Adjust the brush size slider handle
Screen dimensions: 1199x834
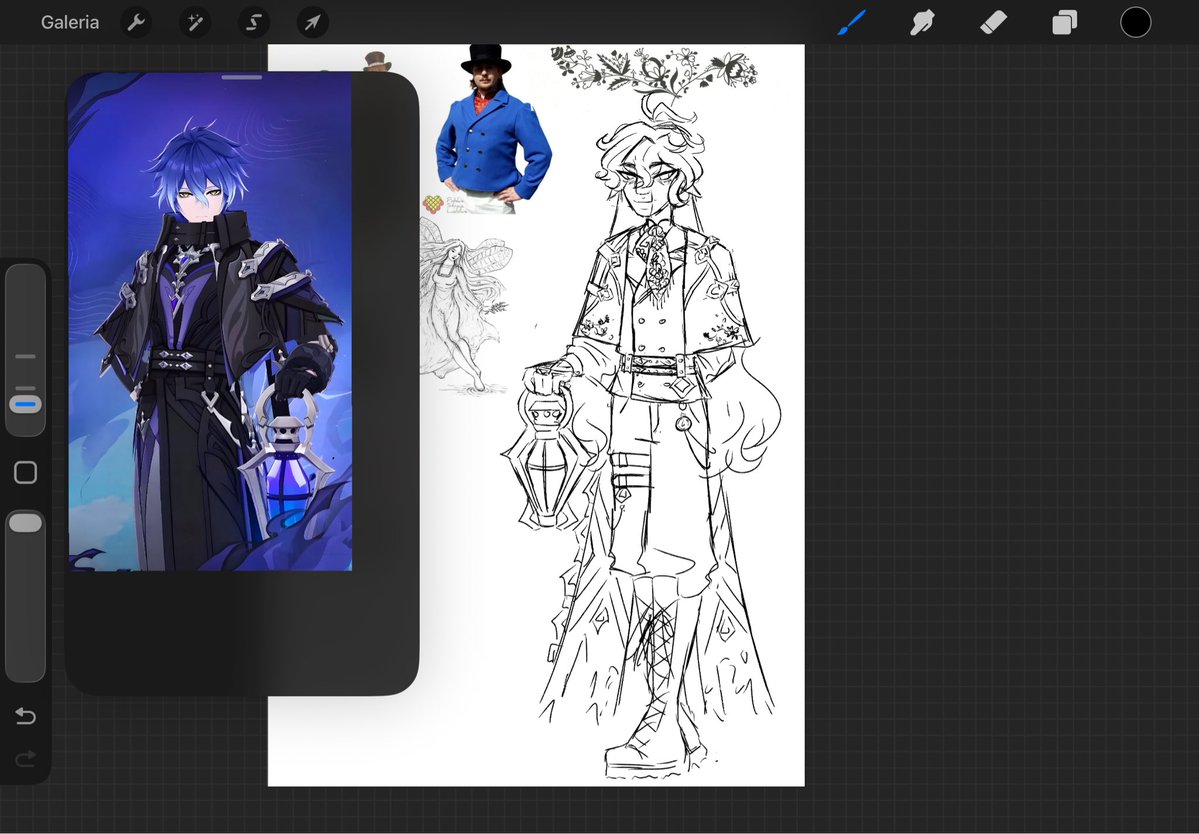pos(25,404)
